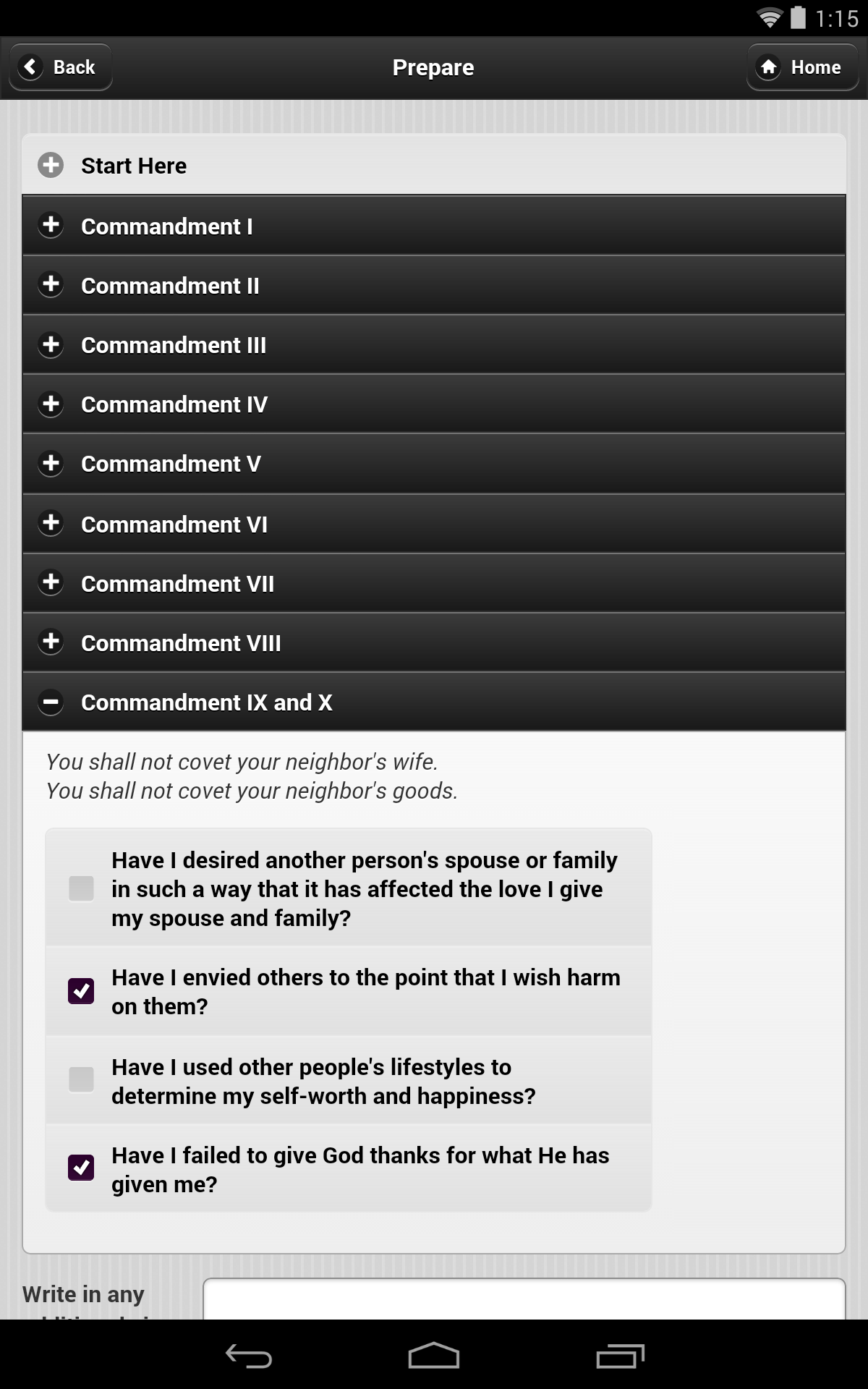Open the Commandment VIII section
868x1389 pixels.
[x=51, y=642]
